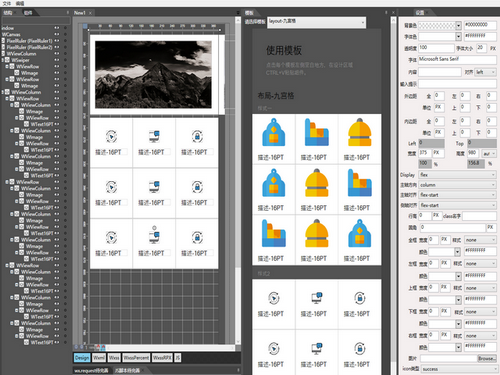Image resolution: width=500 pixels, height=375 pixels.
Task: Collapse the WSwiper tree node
Action: (3, 60)
